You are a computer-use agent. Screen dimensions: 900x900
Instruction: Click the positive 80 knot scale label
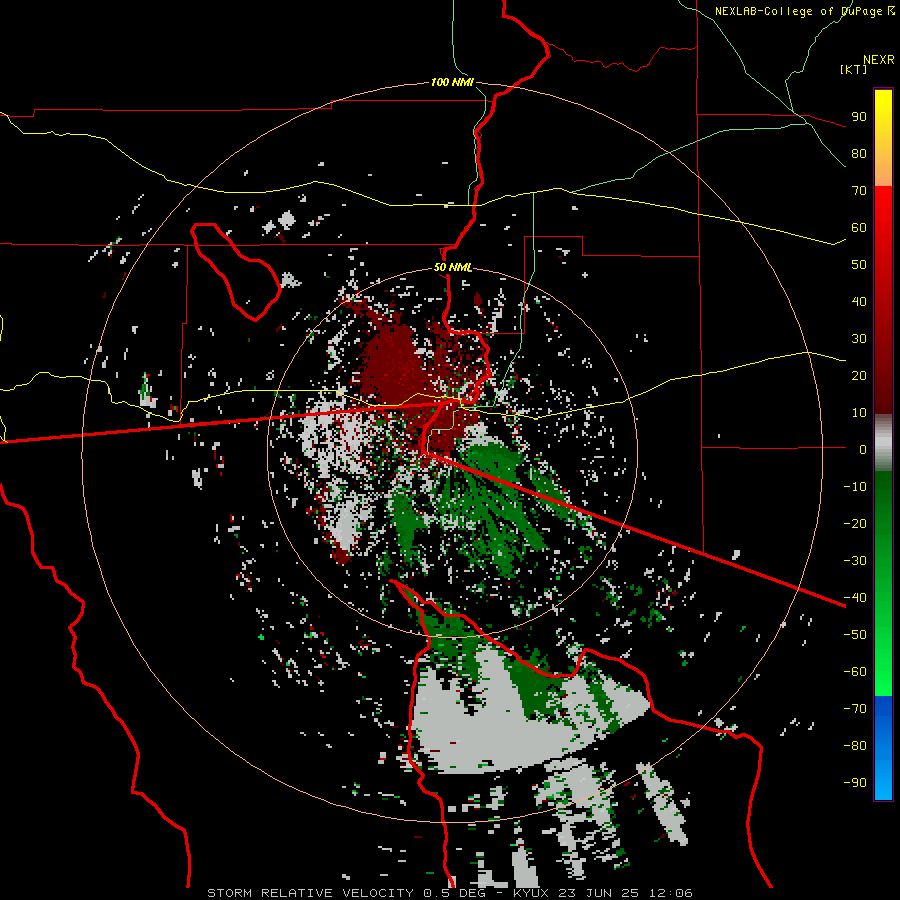pos(859,154)
